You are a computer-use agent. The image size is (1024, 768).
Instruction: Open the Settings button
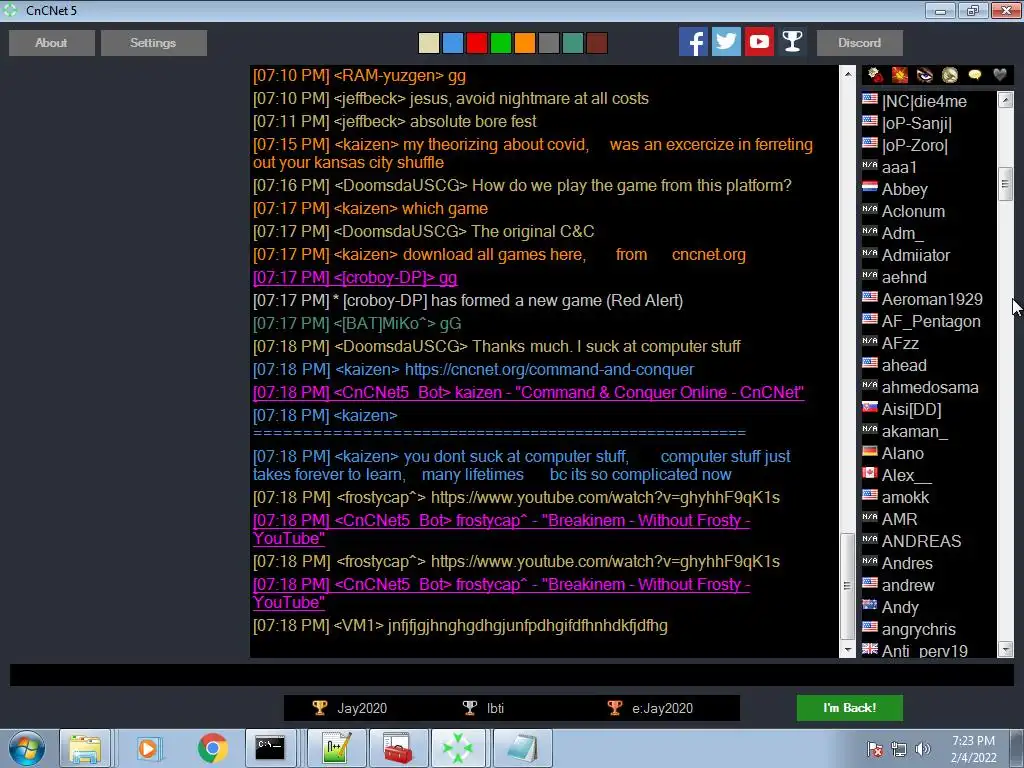pyautogui.click(x=153, y=42)
